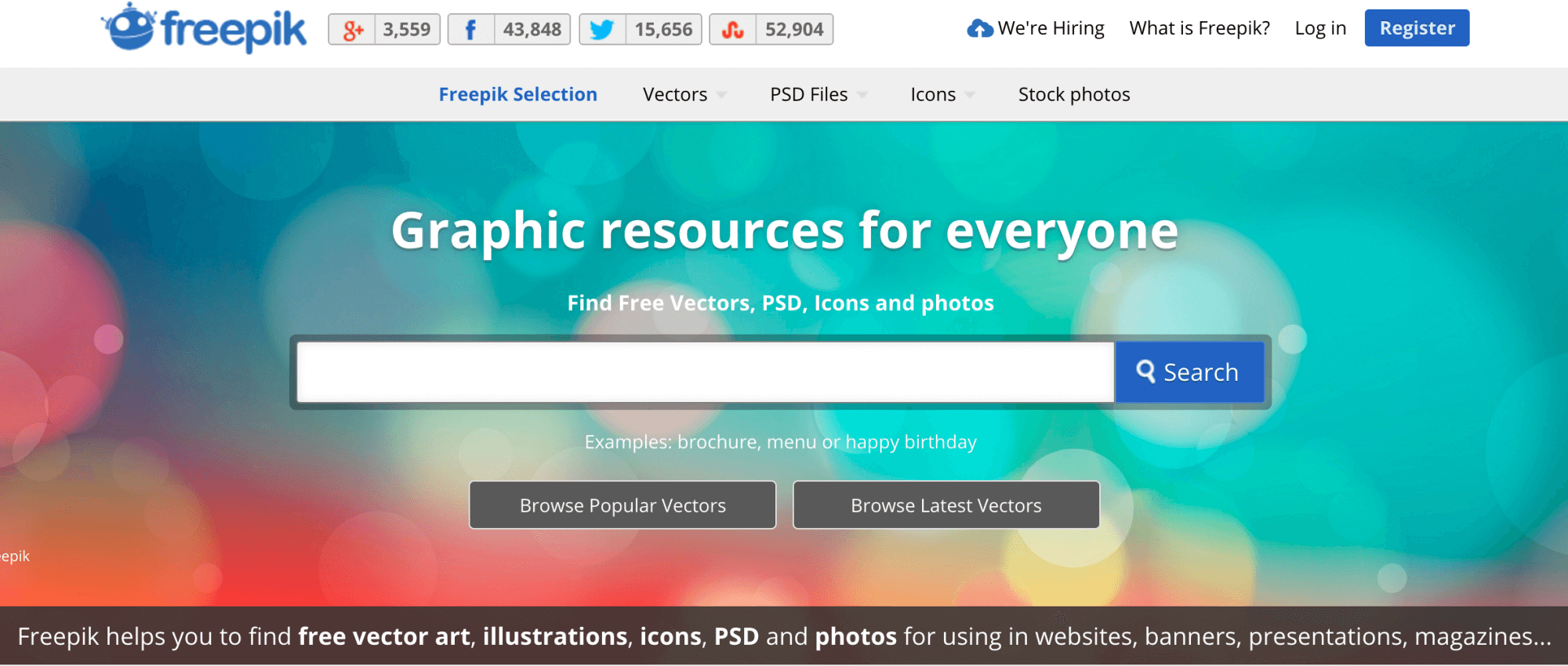Click the StumbleUpon share icon
This screenshot has width=1568, height=666.
pos(733,30)
